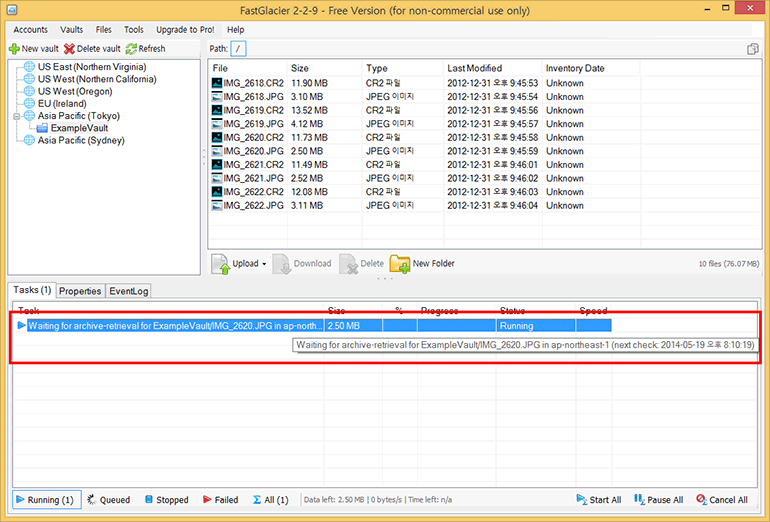Sort files by Size column header
Viewport: 770px width, 522px height.
point(300,68)
